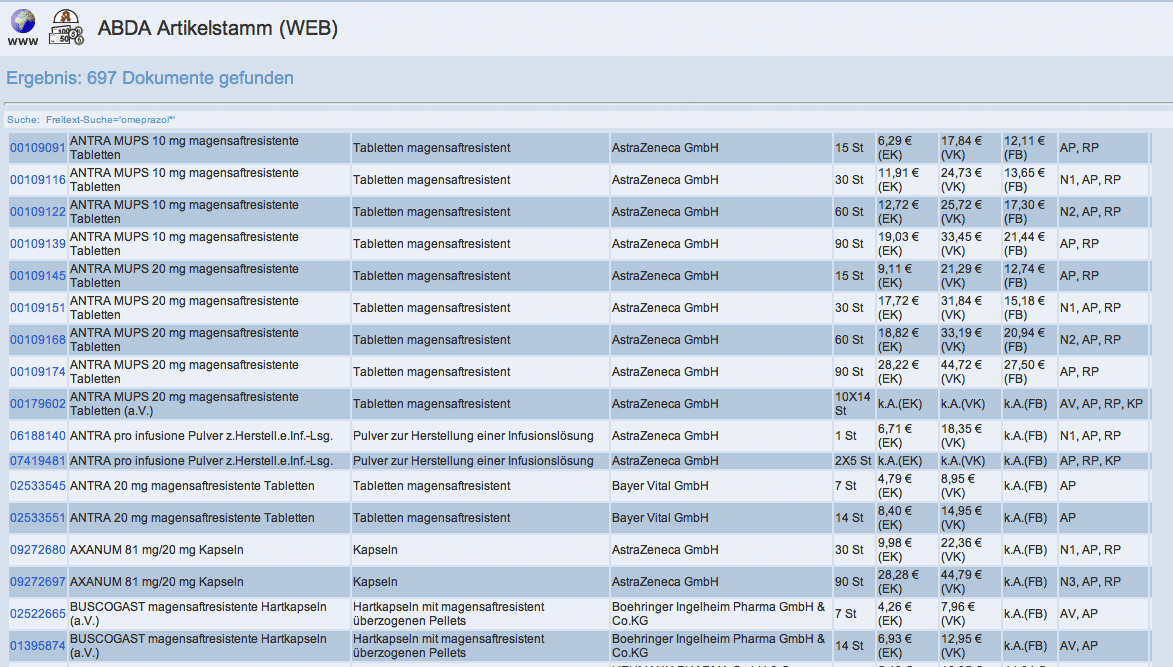This screenshot has height=667, width=1173.
Task: Open article number 02533551
Action: tap(37, 518)
